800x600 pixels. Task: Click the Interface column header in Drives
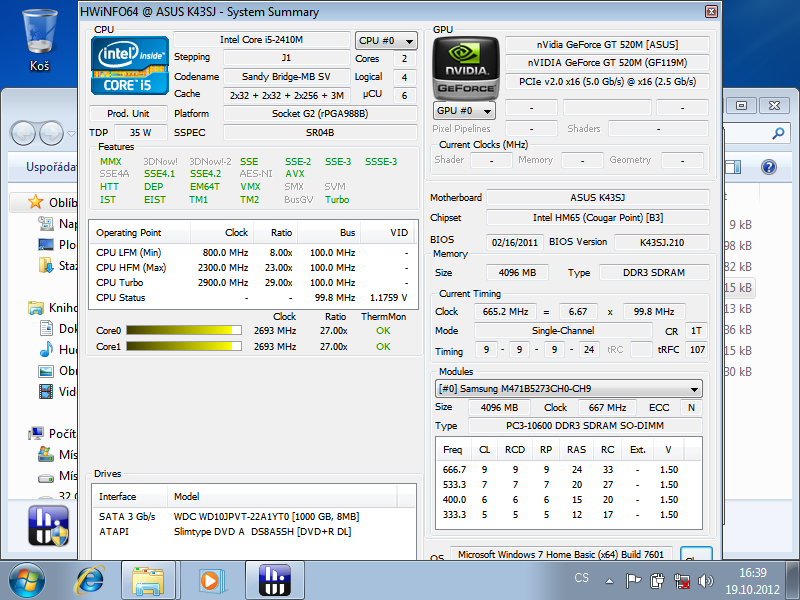(x=130, y=496)
